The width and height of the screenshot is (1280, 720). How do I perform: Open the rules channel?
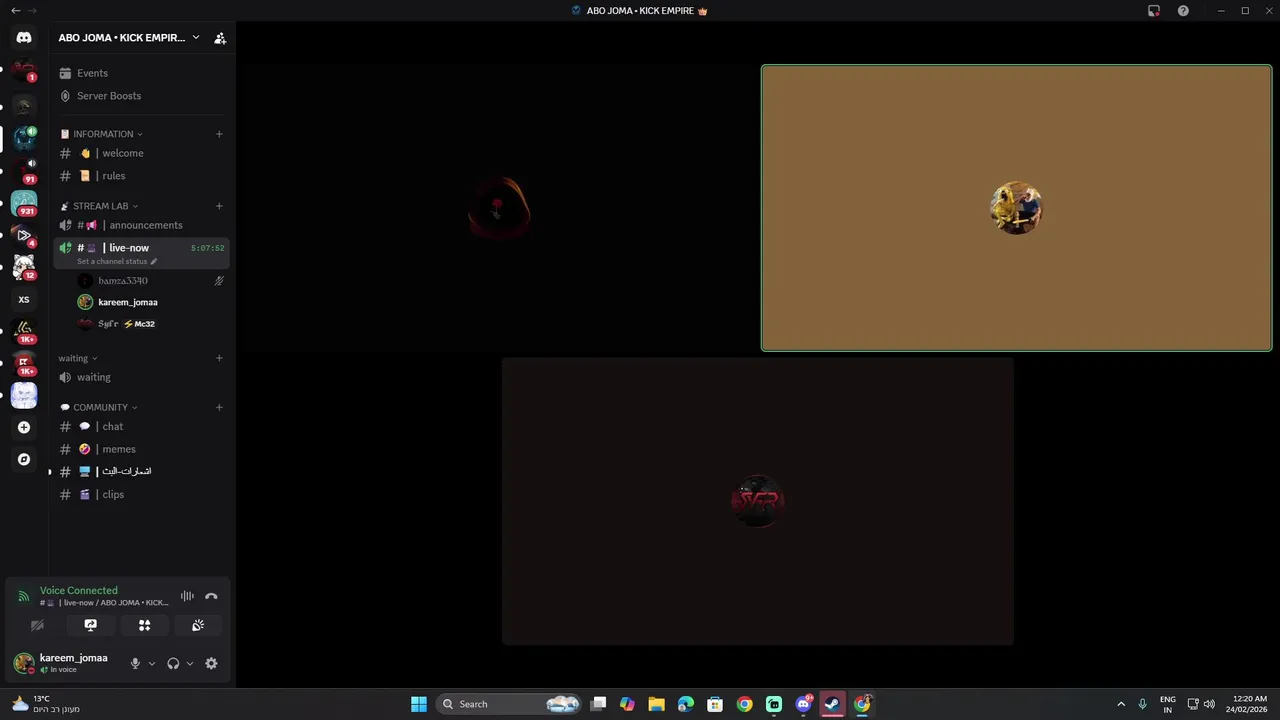(x=141, y=176)
